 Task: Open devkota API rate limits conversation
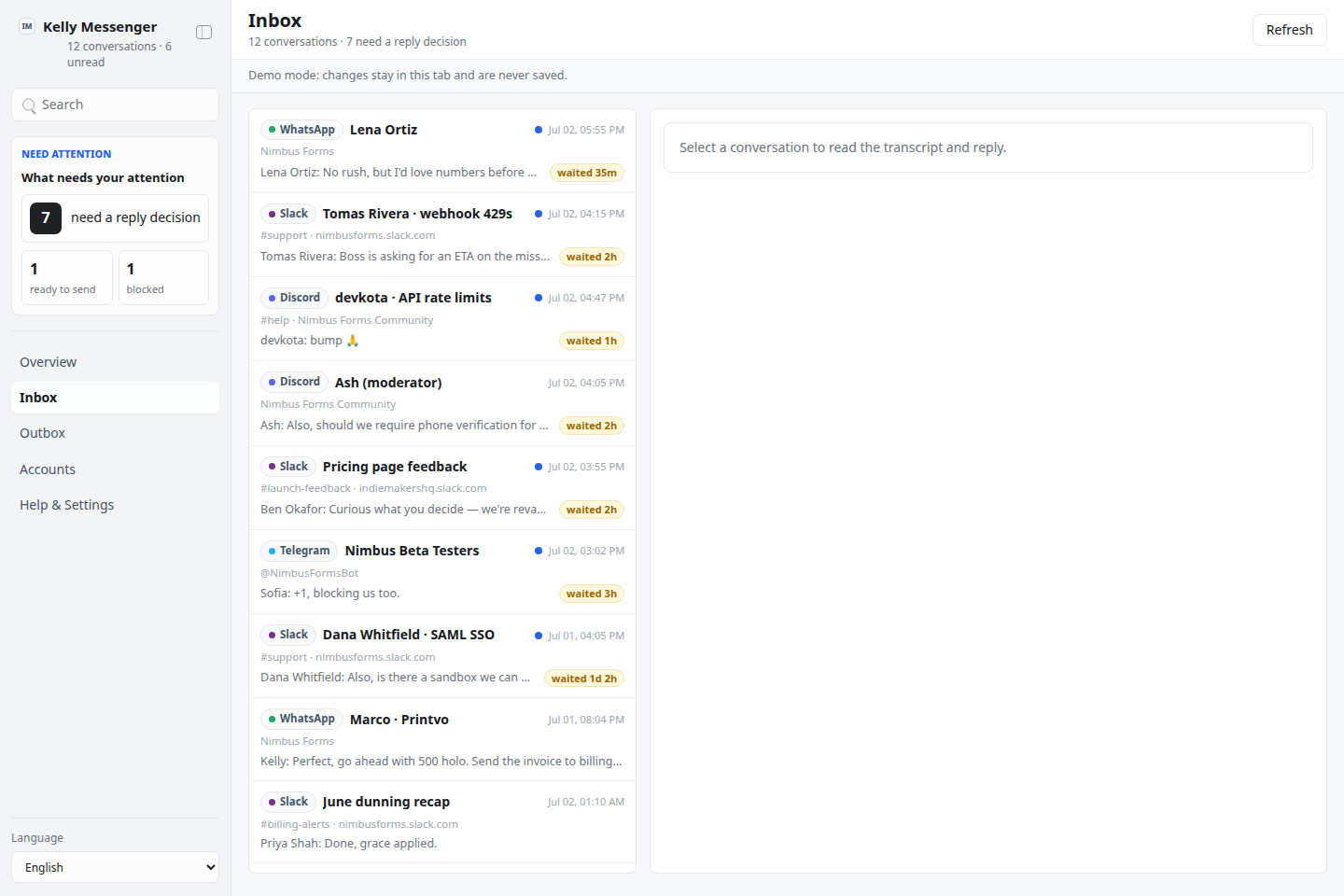coord(442,319)
